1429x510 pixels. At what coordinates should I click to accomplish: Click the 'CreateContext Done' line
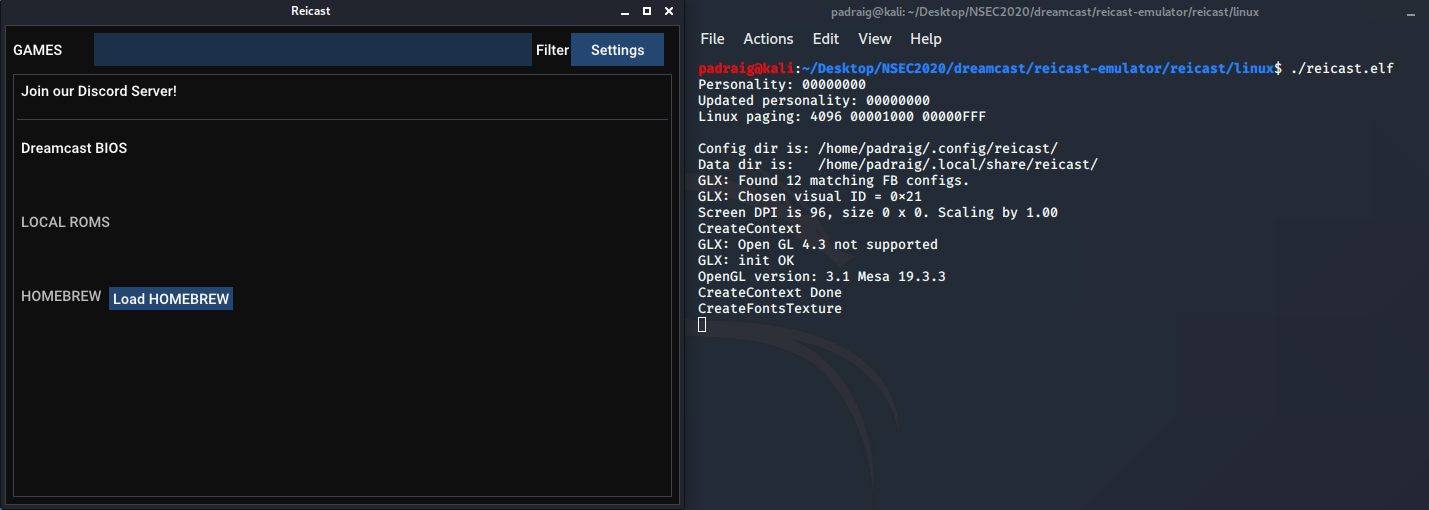[770, 292]
